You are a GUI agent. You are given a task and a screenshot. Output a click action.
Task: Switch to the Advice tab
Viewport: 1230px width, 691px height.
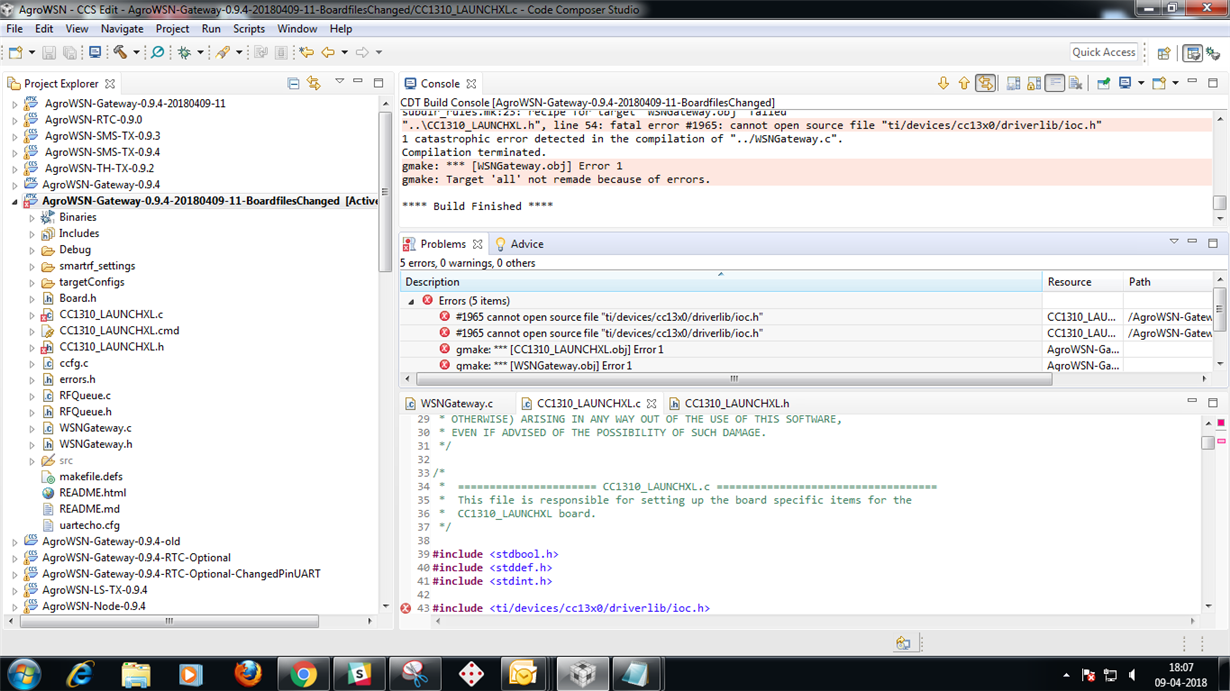click(x=527, y=244)
